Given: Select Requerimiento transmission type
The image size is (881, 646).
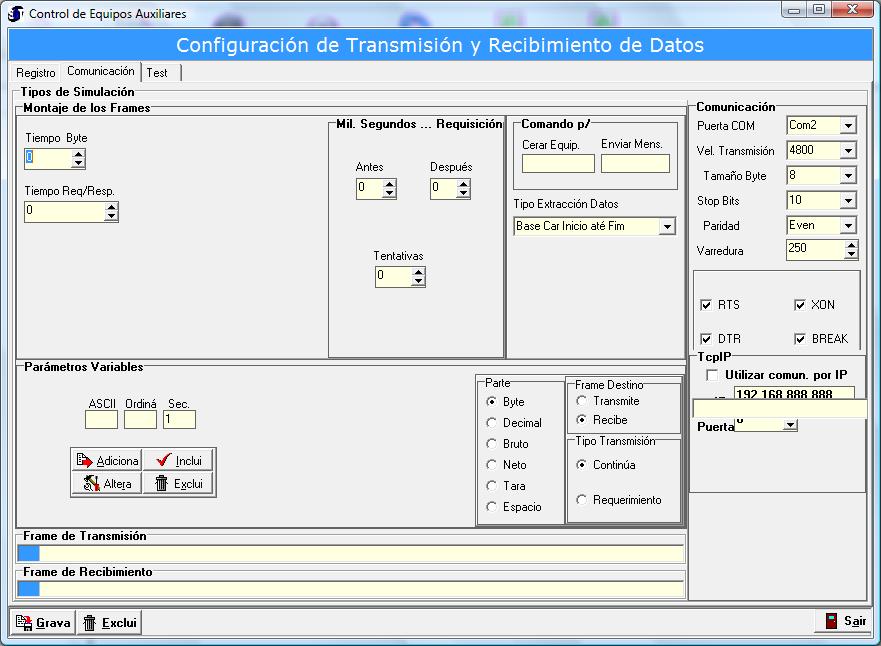Looking at the screenshot, I should (582, 500).
